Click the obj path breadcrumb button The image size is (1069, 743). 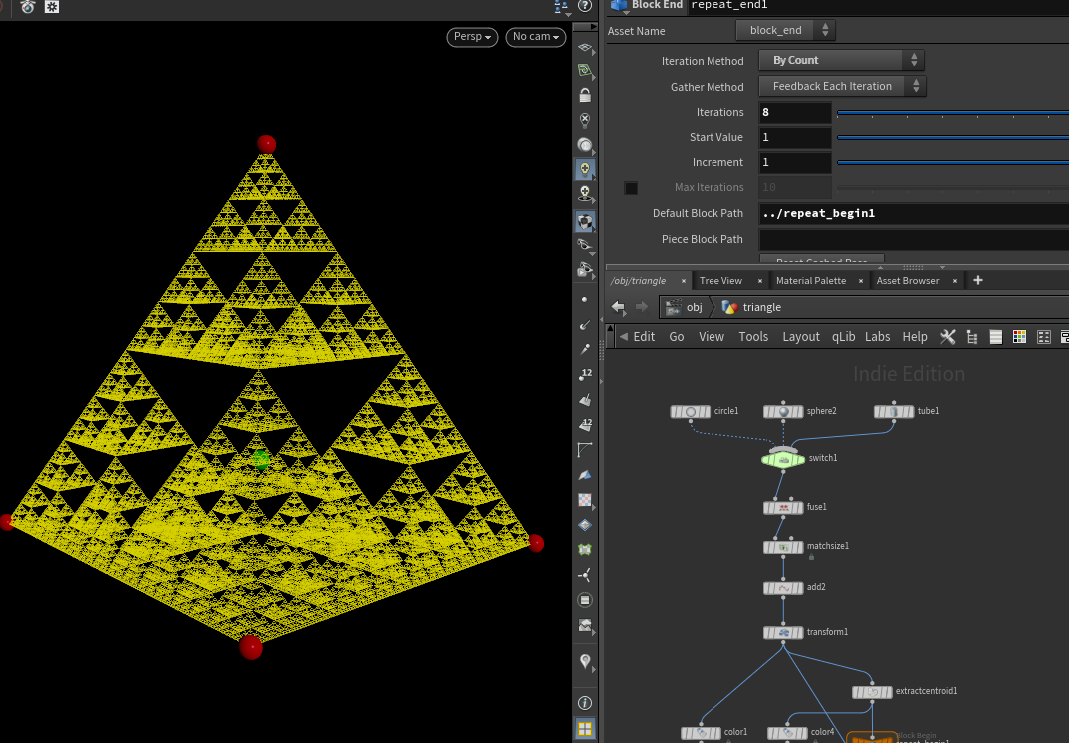point(685,307)
